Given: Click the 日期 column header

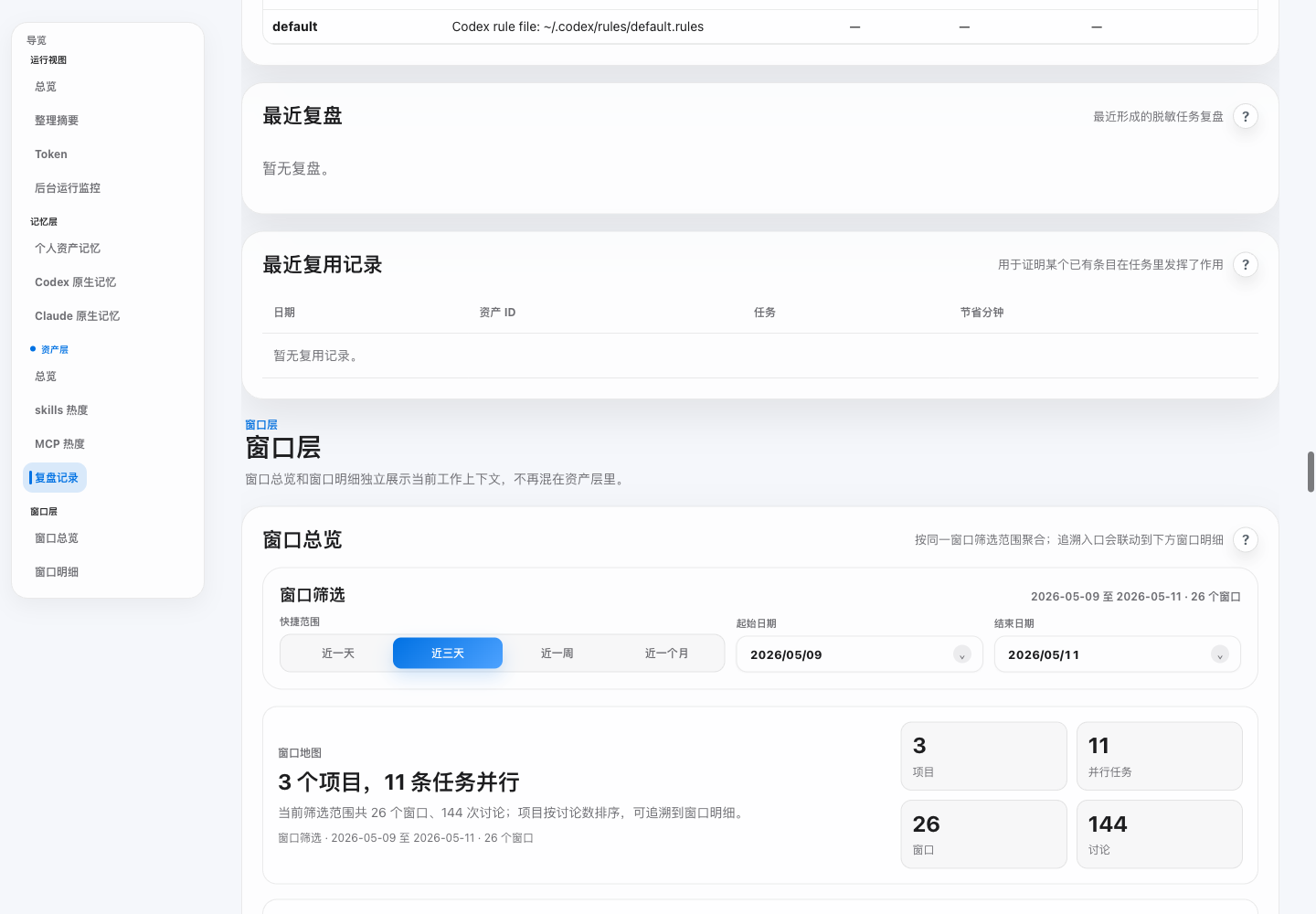Looking at the screenshot, I should coord(284,313).
